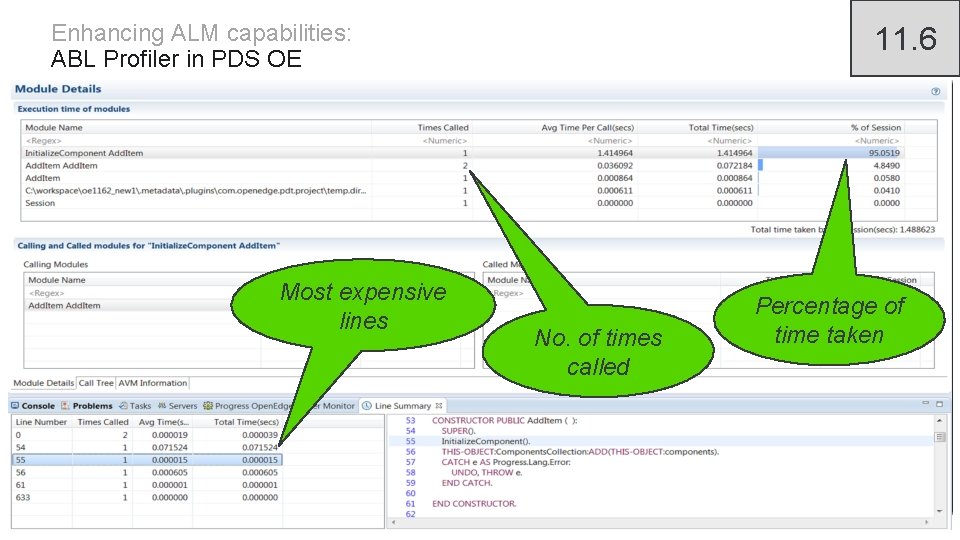Screen dimensions: 960x540
Task: Click code line InitializeComponent()
Action: click(486, 441)
